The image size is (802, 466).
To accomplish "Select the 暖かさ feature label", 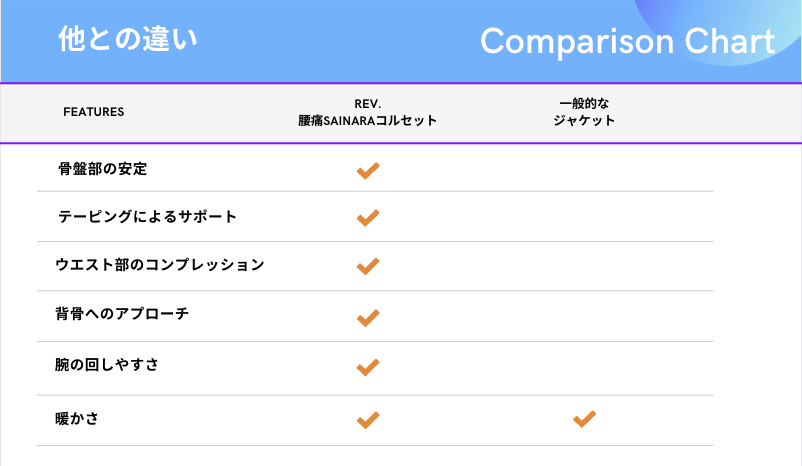I will point(77,418).
